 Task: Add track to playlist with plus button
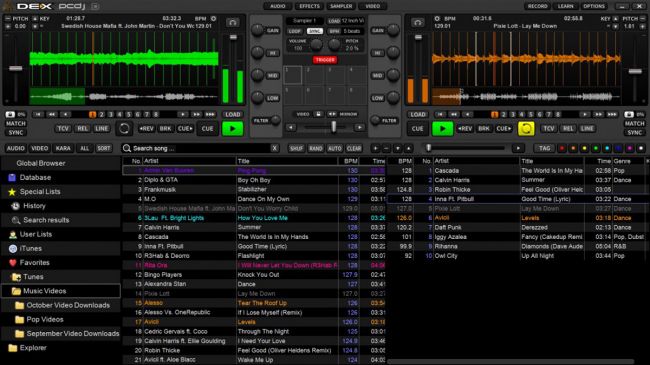375,148
